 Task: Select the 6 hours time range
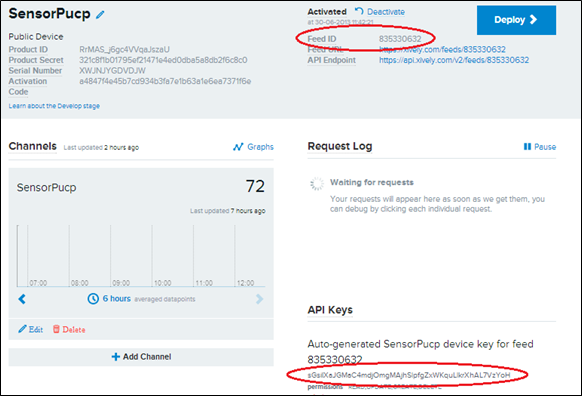(x=117, y=298)
